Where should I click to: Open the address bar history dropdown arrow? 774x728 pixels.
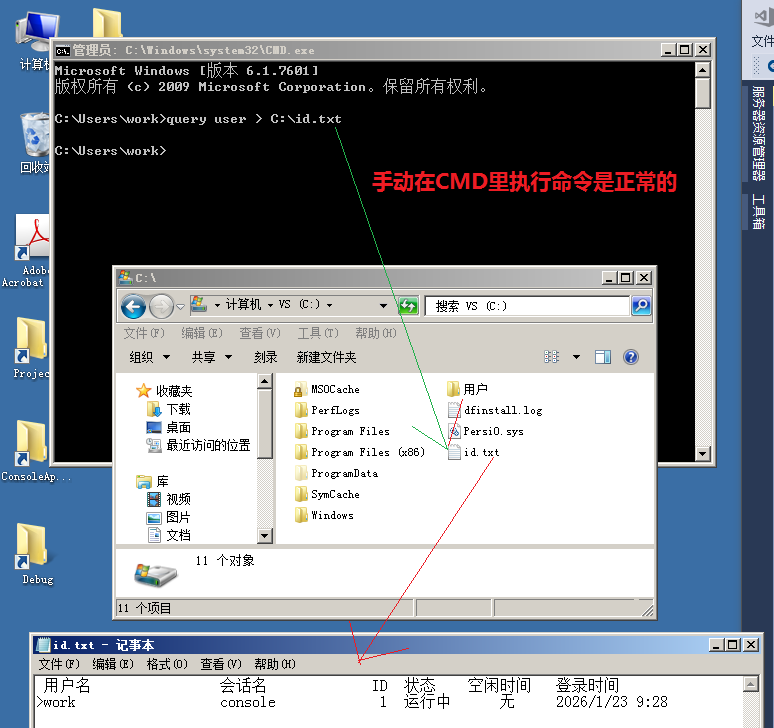click(383, 306)
